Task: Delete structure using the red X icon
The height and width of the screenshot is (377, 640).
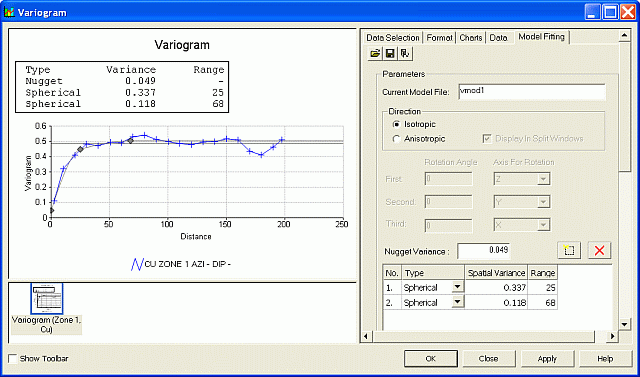Action: pos(599,250)
